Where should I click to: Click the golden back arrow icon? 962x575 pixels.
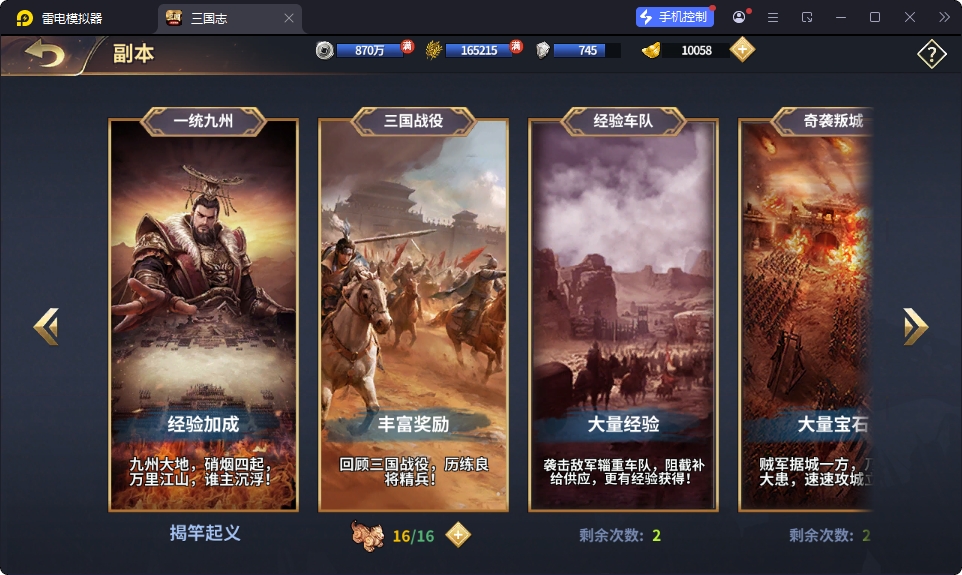click(44, 53)
